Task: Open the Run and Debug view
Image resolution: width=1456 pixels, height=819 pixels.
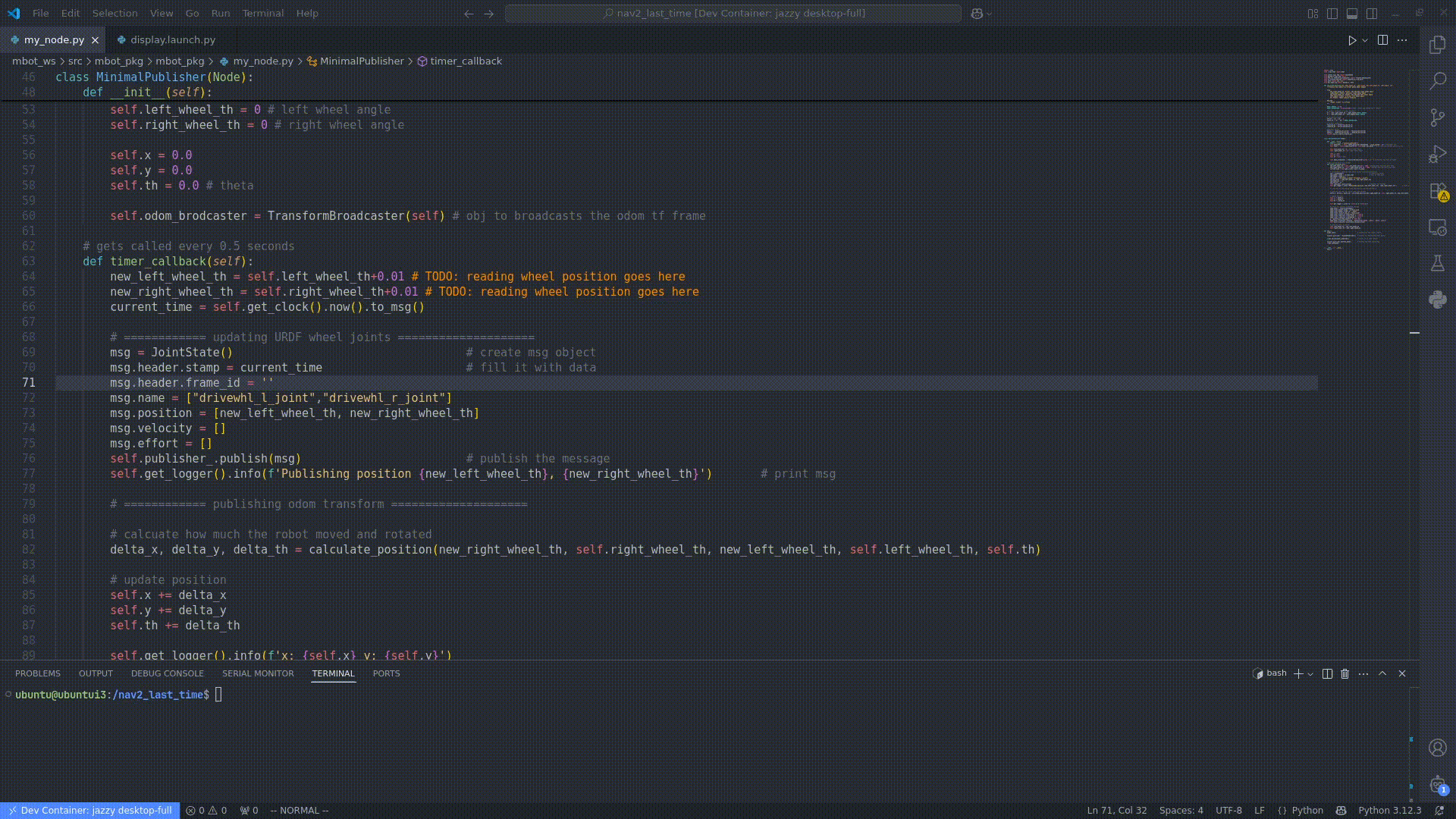Action: [1438, 154]
